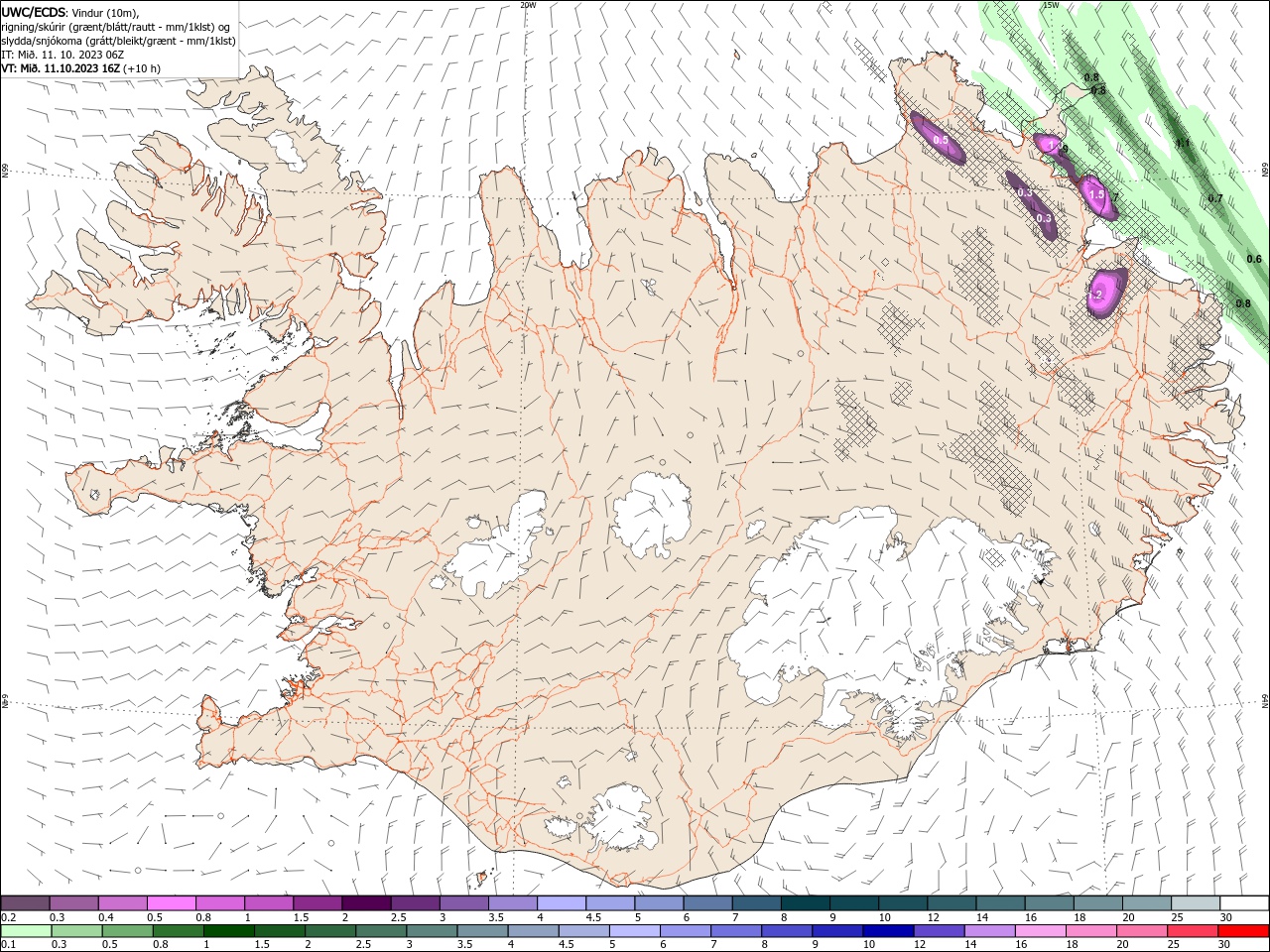Pick the dark mauve 0.2 snow swatch
The height and width of the screenshot is (952, 1270).
point(25,902)
